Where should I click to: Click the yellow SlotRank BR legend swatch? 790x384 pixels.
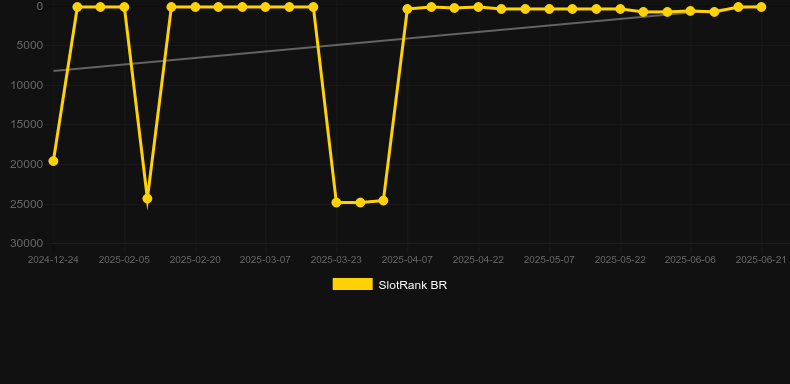353,284
